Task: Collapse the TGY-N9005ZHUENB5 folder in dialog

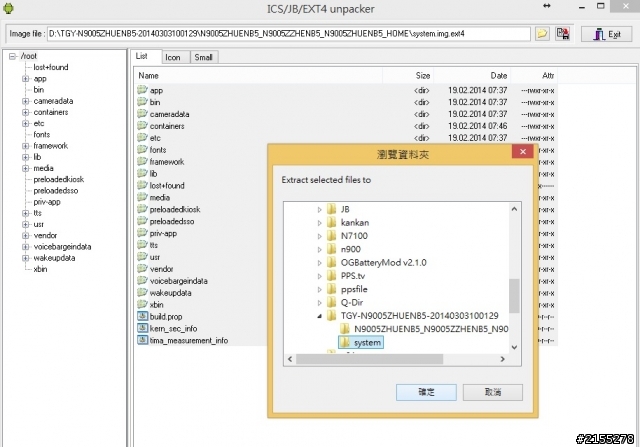Action: pos(320,316)
